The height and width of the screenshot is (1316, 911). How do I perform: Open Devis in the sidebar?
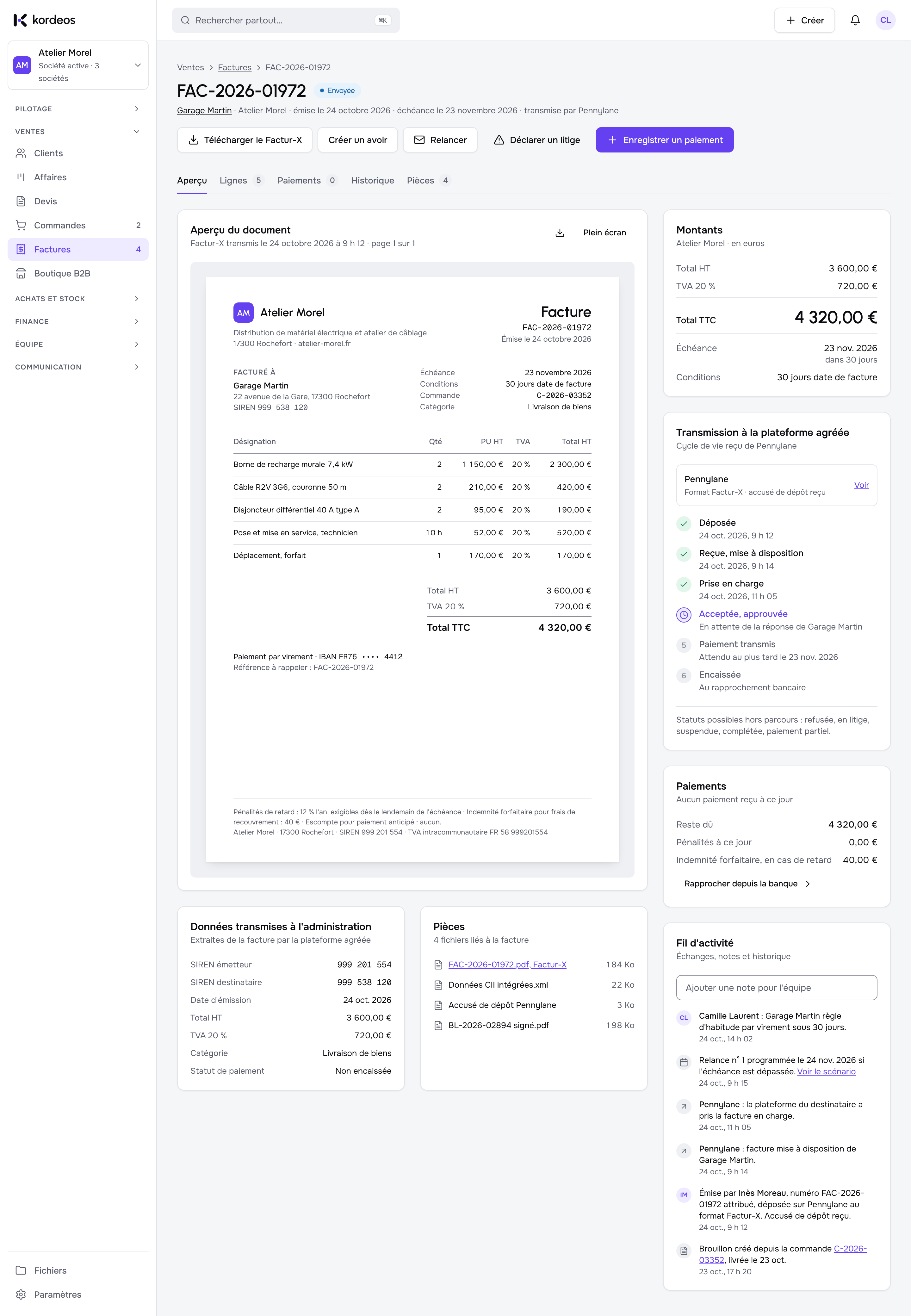(x=78, y=201)
